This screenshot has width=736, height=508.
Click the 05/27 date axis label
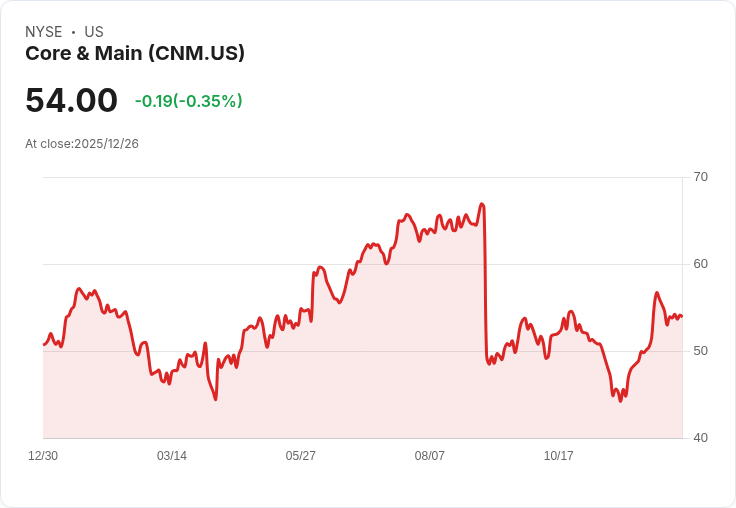coord(301,456)
